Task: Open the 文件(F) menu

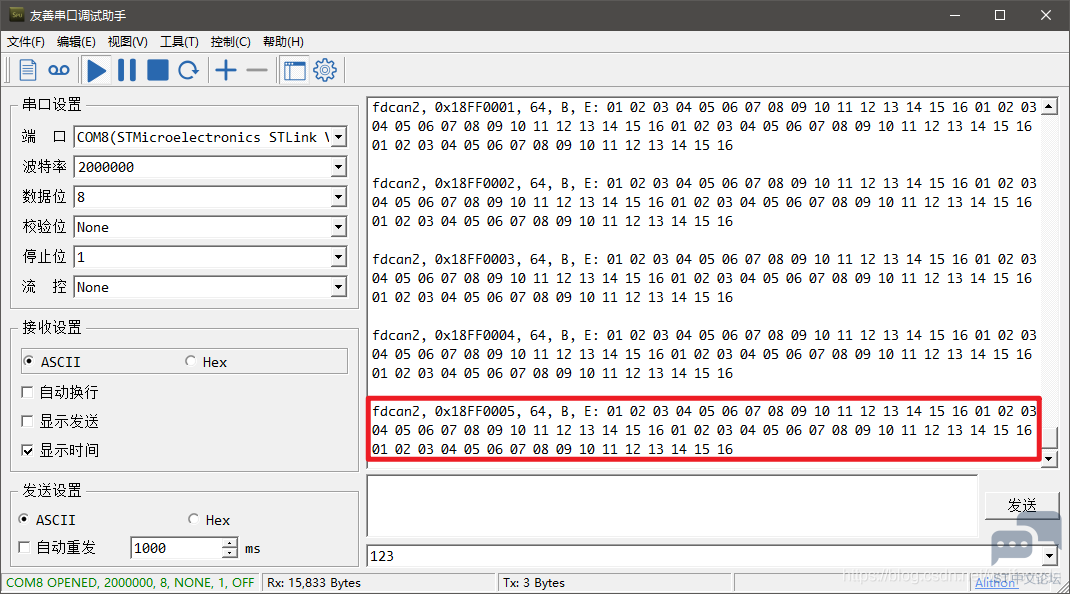Action: click(26, 42)
